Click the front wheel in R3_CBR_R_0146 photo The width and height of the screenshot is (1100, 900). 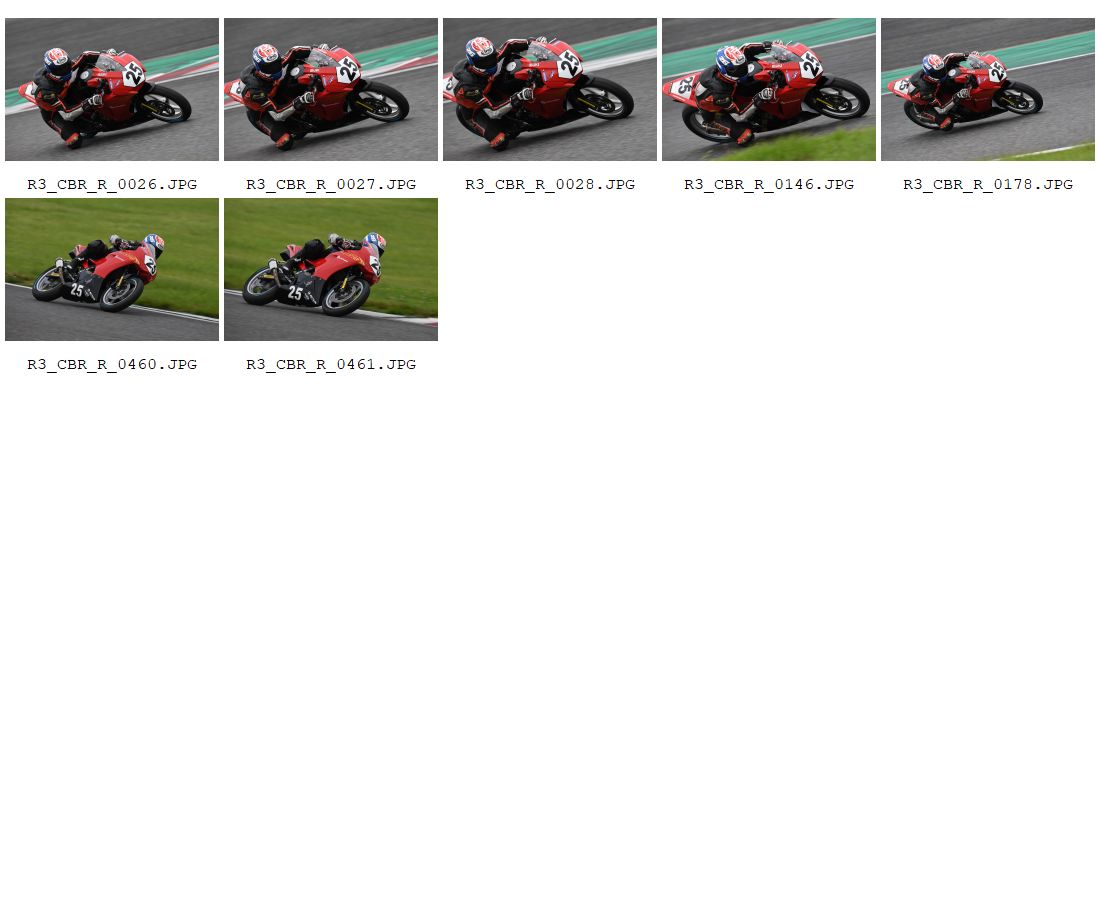click(x=838, y=98)
